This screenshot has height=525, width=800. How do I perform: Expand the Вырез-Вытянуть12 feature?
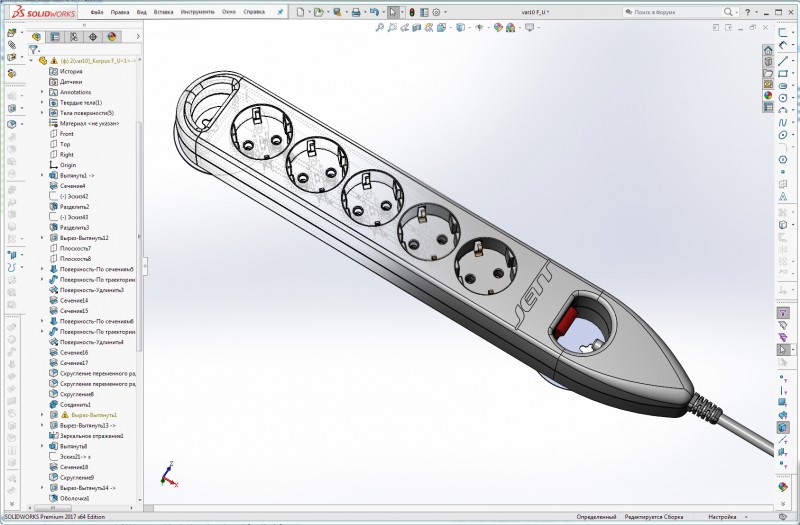point(42,238)
